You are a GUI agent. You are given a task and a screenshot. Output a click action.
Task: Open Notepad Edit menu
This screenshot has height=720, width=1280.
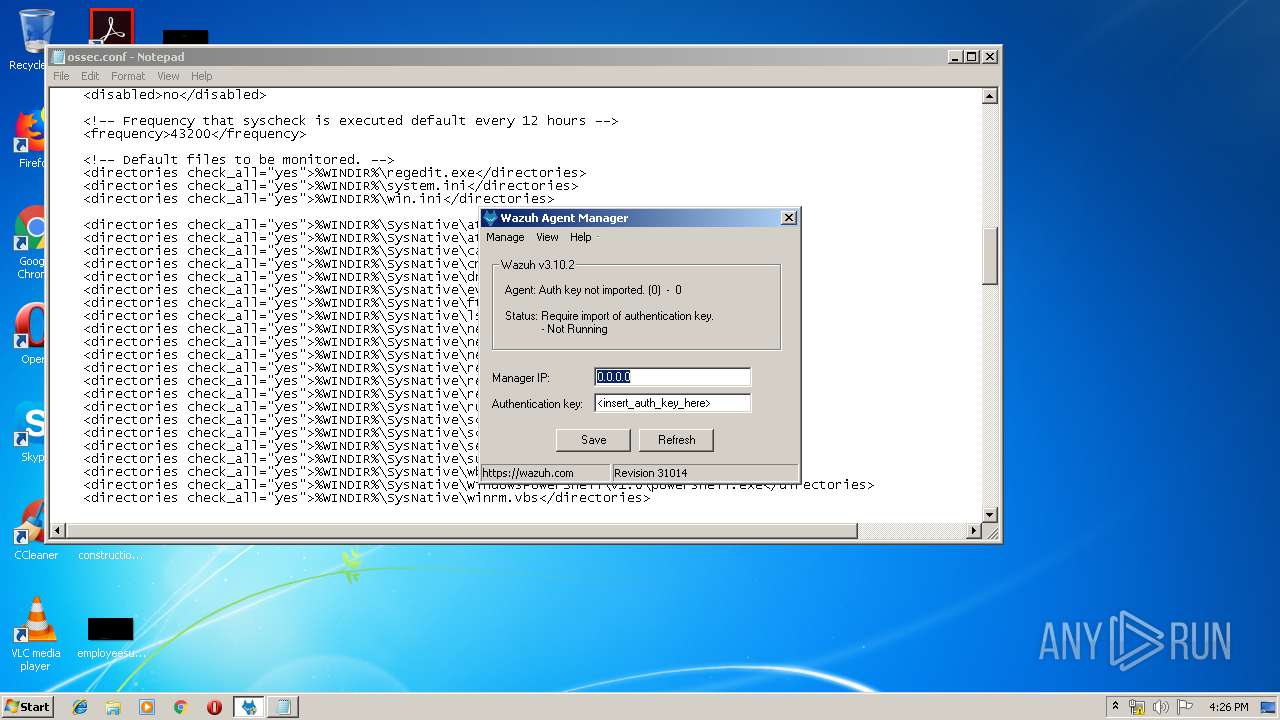coord(90,76)
